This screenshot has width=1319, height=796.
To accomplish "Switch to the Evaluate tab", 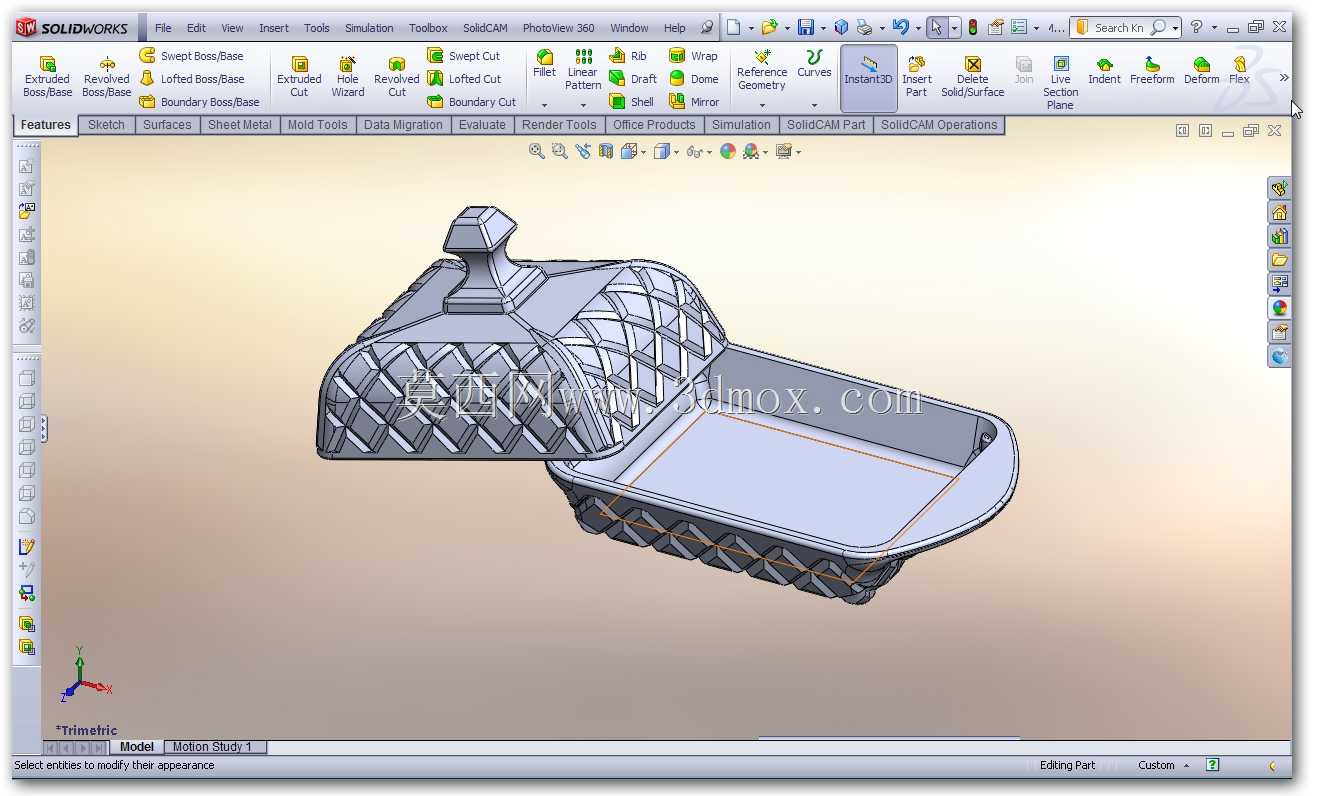I will coord(482,125).
